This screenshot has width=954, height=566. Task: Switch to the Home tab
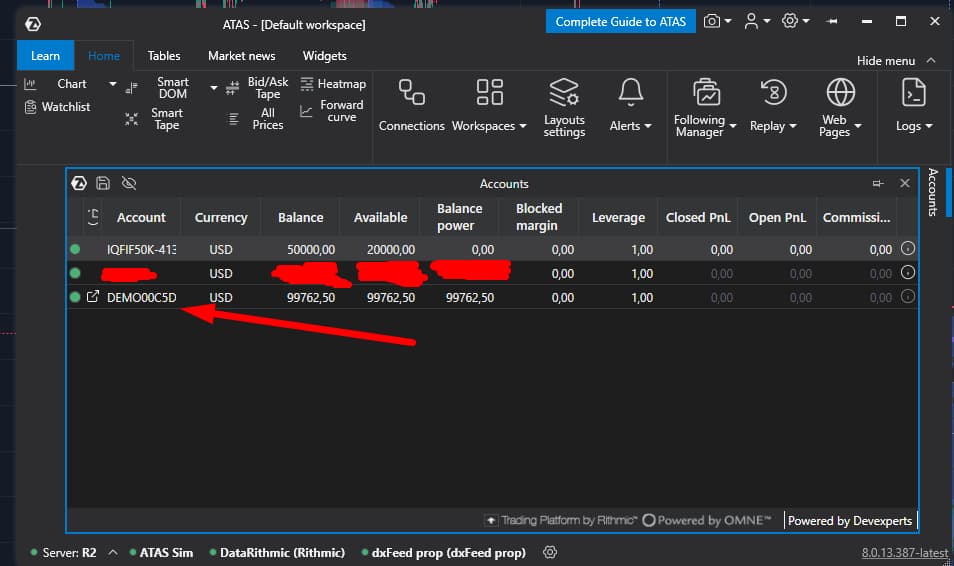[x=104, y=56]
